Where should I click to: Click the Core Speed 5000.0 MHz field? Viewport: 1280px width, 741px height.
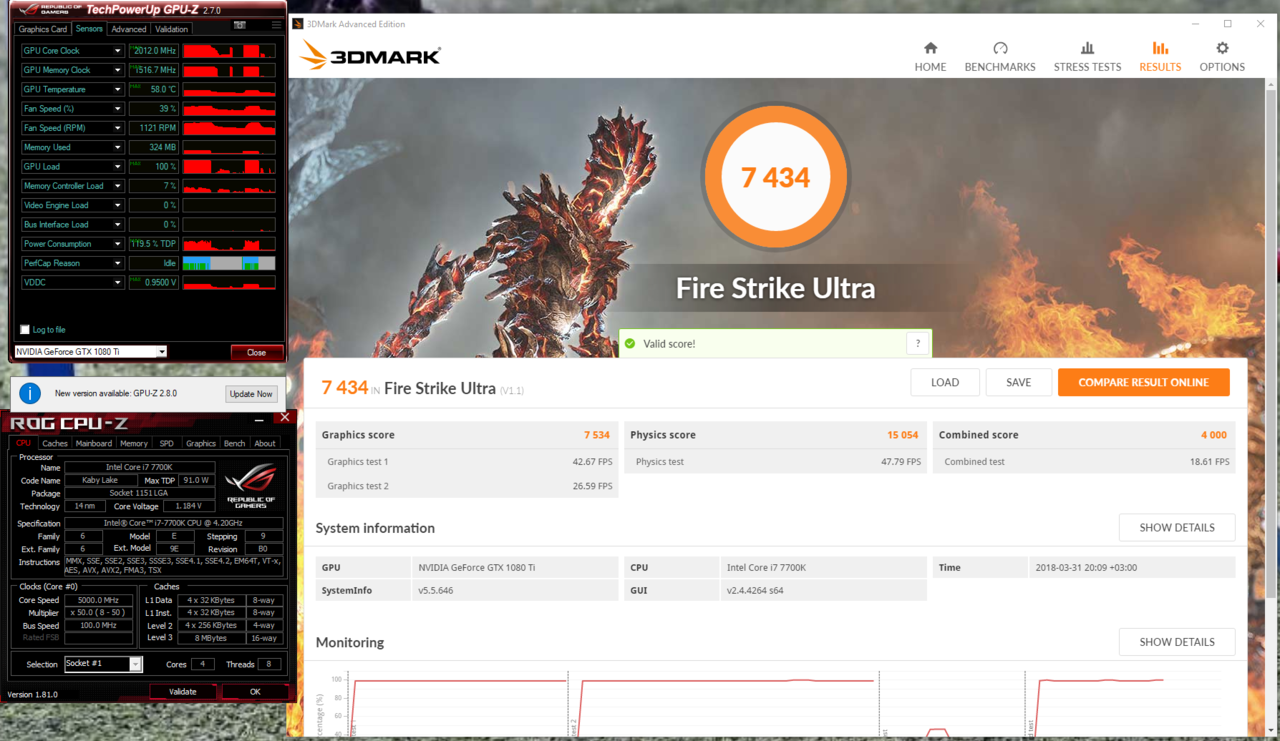coord(98,601)
